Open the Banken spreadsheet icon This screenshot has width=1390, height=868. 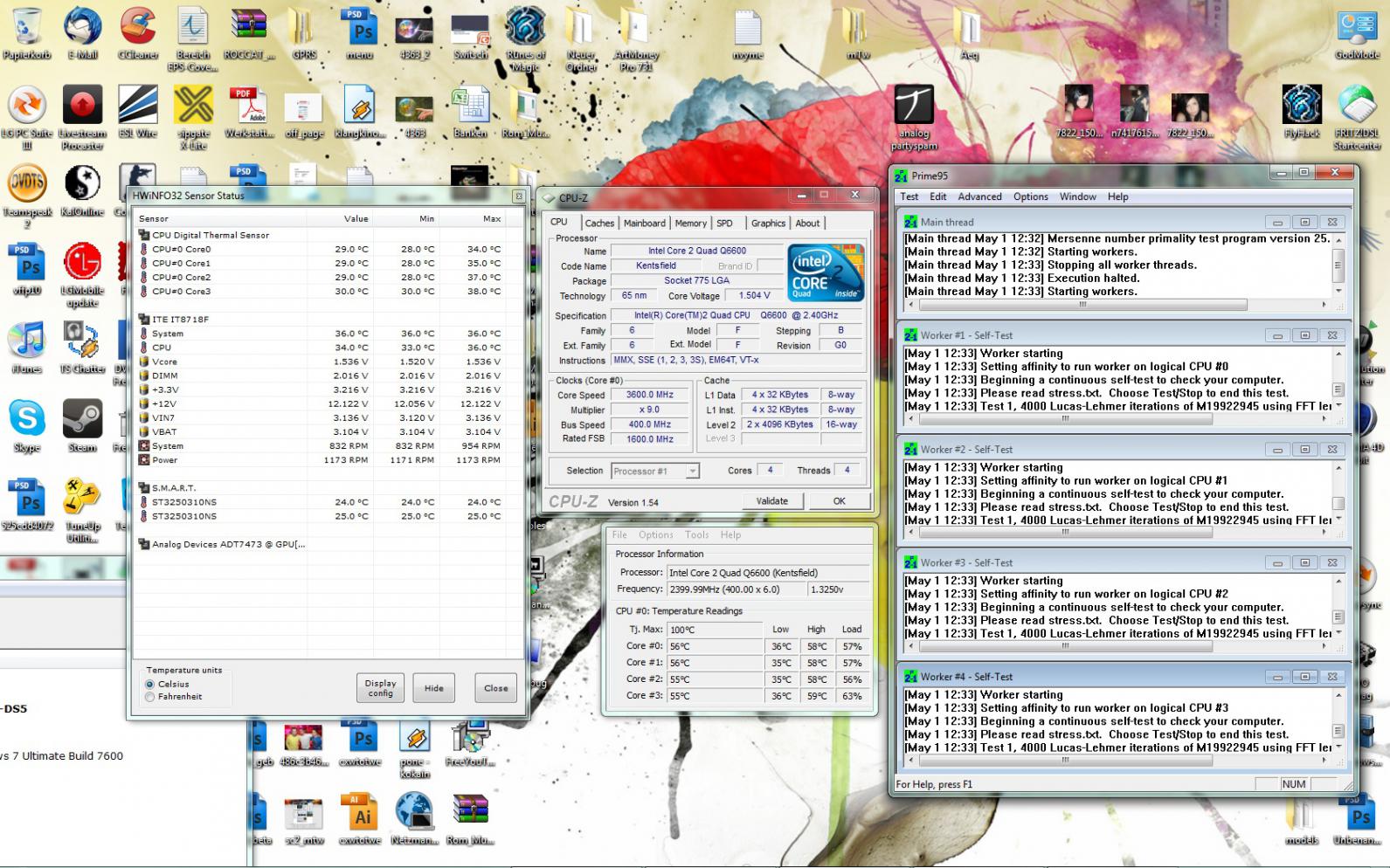470,111
